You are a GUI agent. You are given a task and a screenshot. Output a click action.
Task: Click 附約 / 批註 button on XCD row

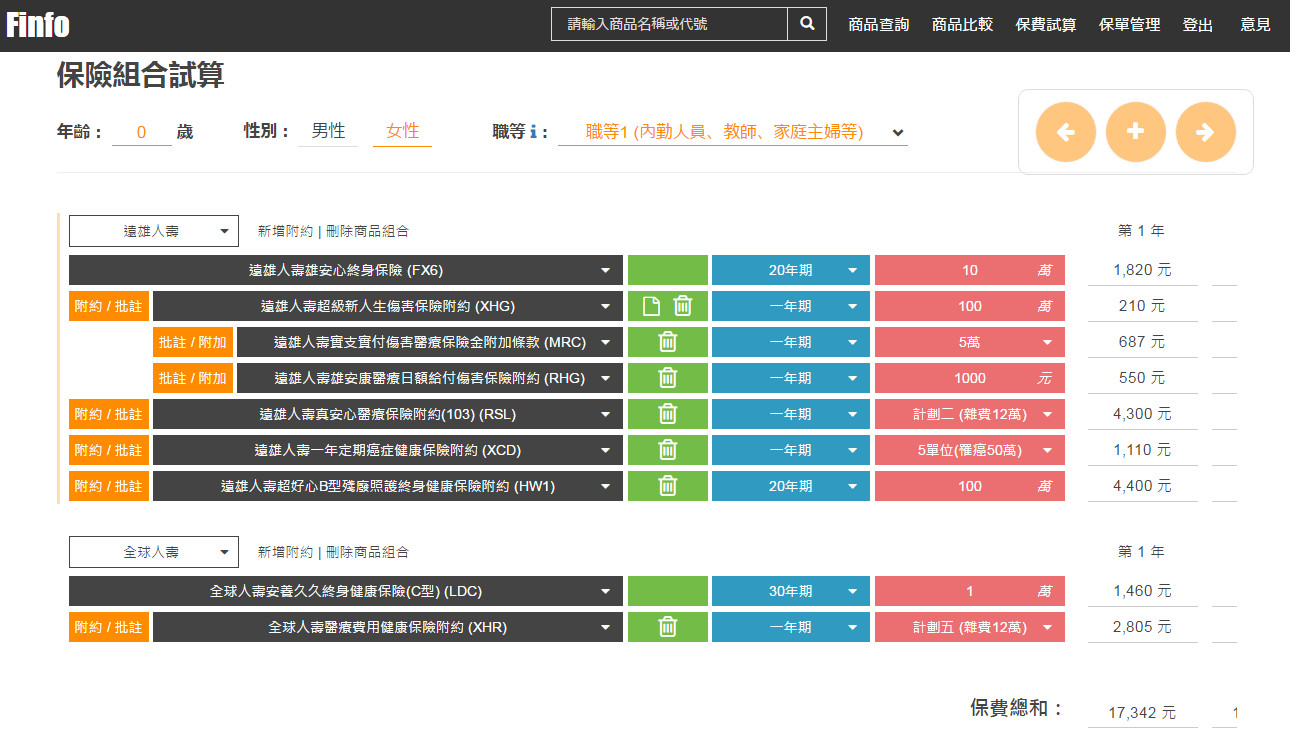pyautogui.click(x=109, y=450)
